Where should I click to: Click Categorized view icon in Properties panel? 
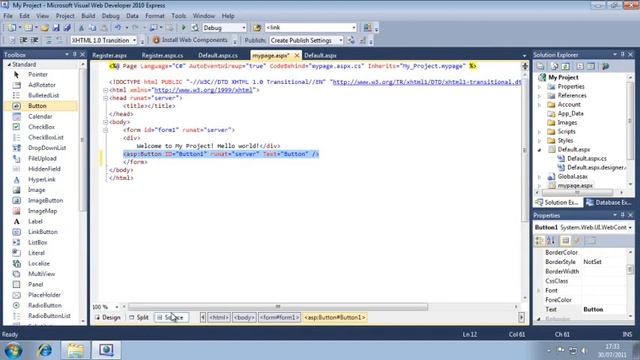[x=540, y=240]
